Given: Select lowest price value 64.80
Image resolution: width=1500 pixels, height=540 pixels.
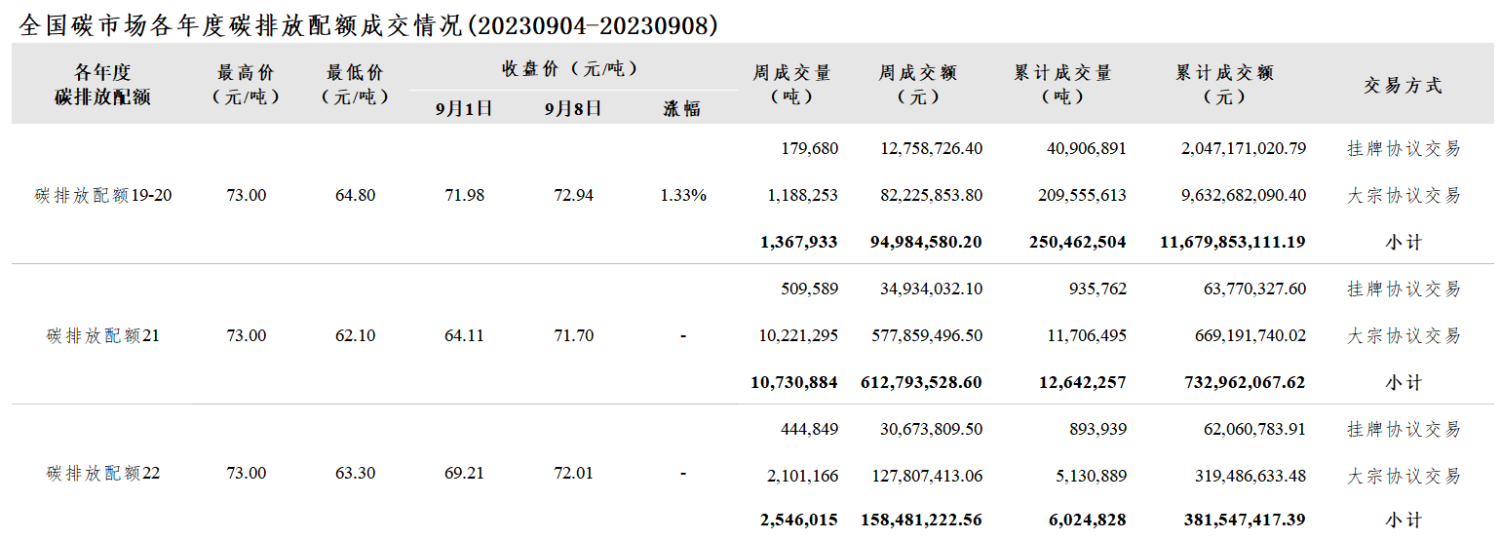Looking at the screenshot, I should (x=355, y=196).
